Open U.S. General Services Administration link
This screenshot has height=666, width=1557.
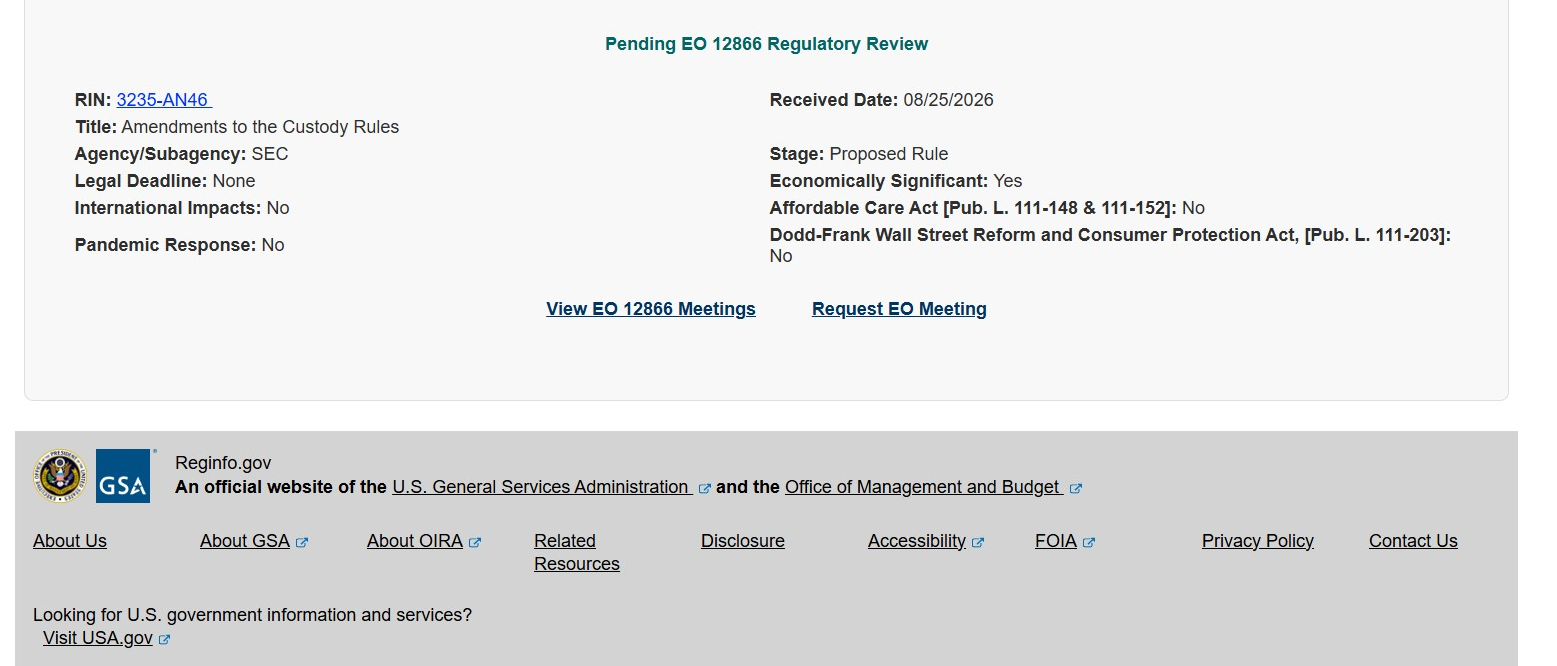[x=540, y=487]
